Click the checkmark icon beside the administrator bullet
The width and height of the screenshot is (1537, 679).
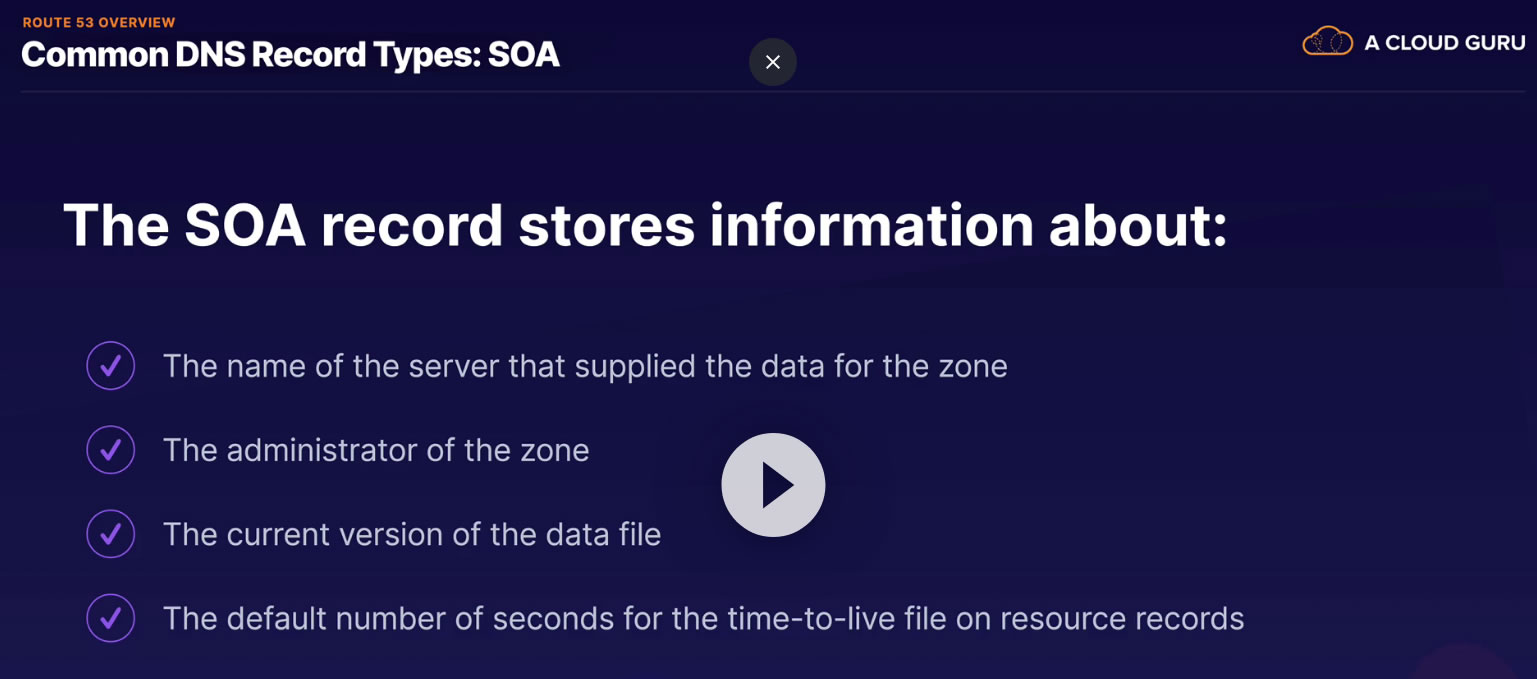coord(111,450)
